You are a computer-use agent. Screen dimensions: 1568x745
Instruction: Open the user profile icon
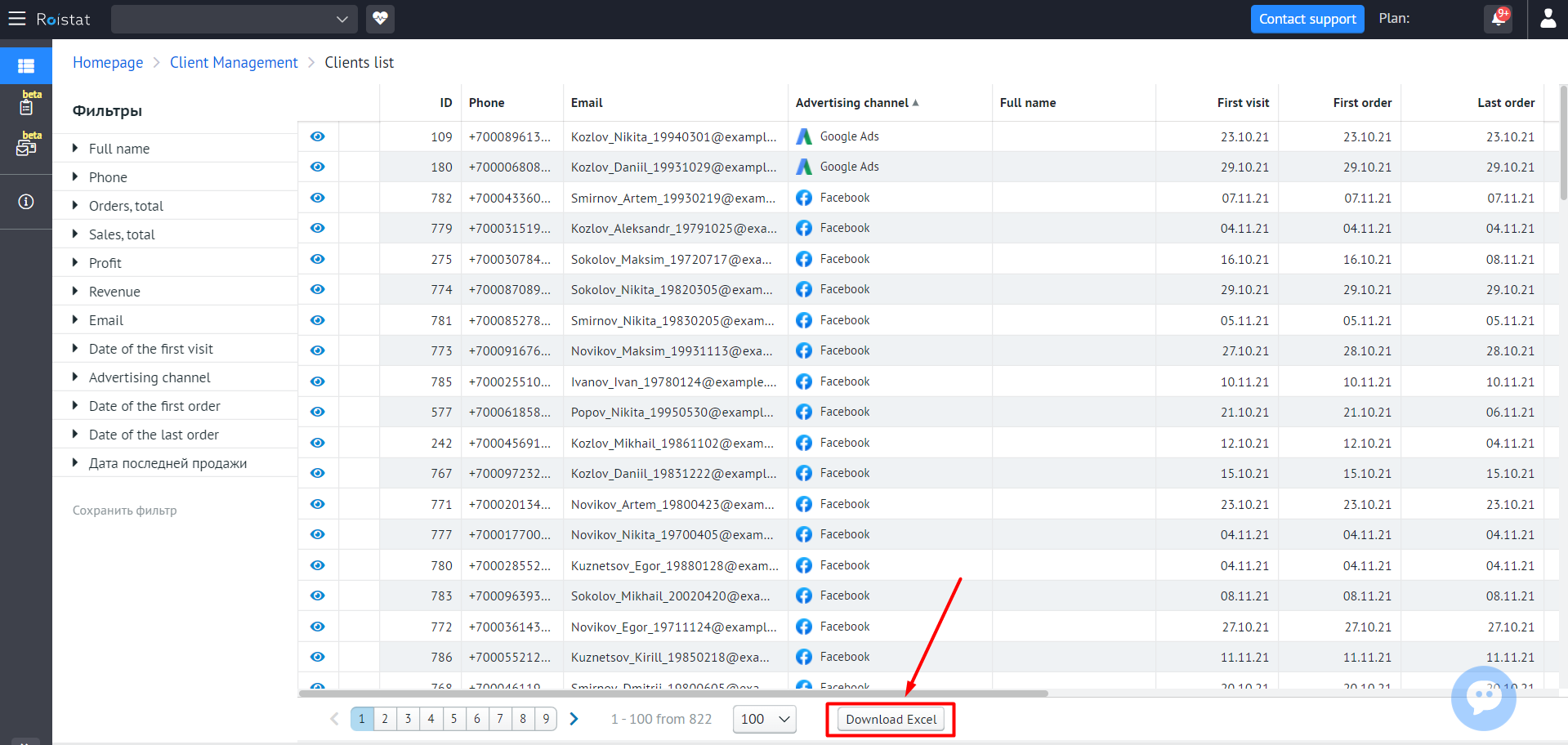point(1548,19)
